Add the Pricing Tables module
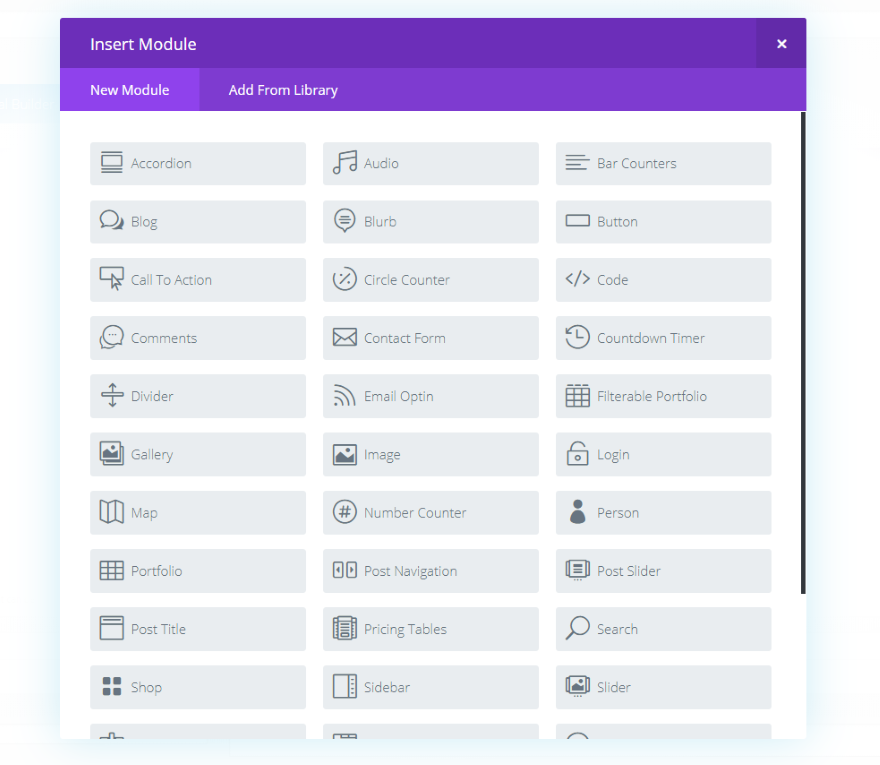The image size is (880, 765). pyautogui.click(x=430, y=629)
